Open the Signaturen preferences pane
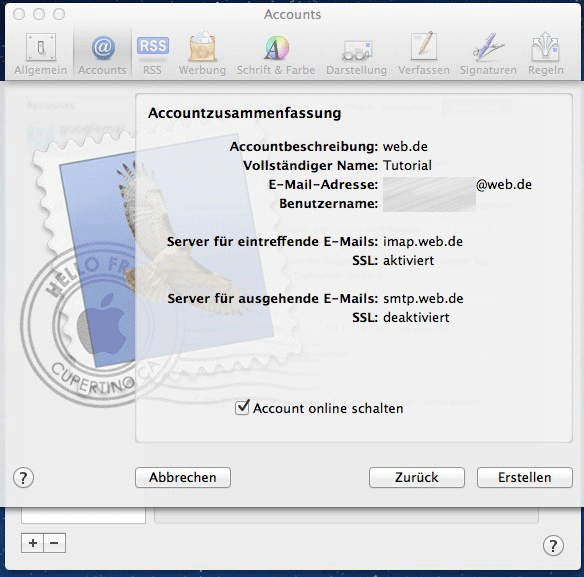Screen dimensions: 584x577 488,54
